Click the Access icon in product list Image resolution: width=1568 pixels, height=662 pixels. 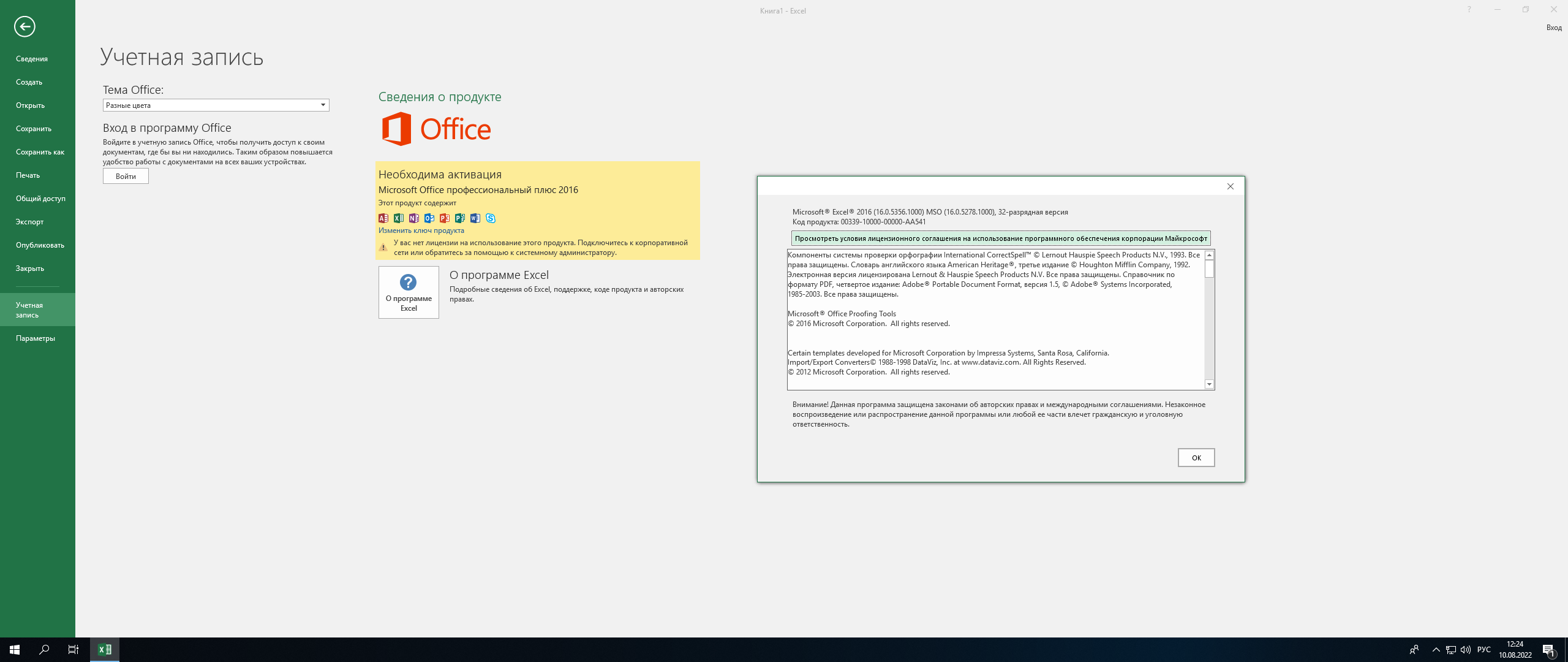[x=383, y=218]
